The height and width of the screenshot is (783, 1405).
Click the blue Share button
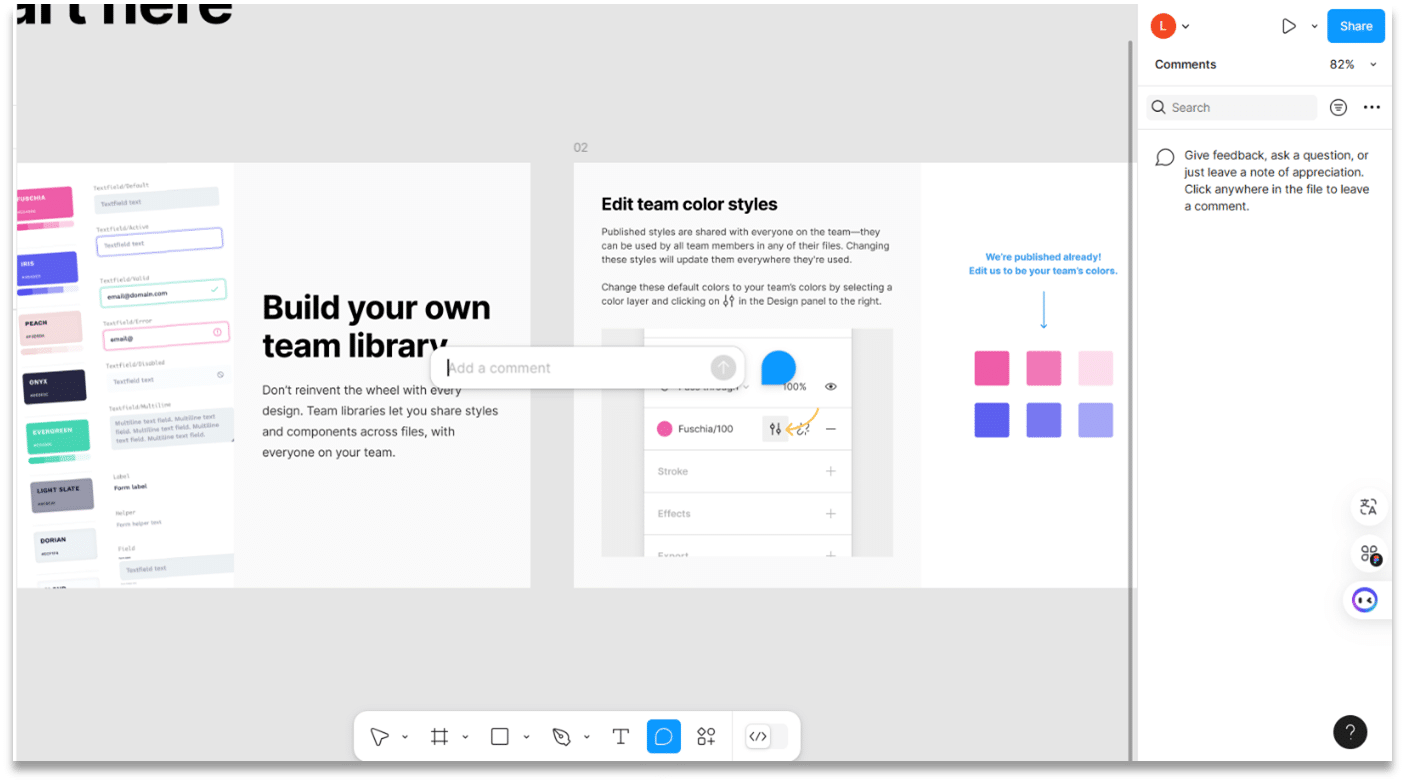click(1355, 27)
